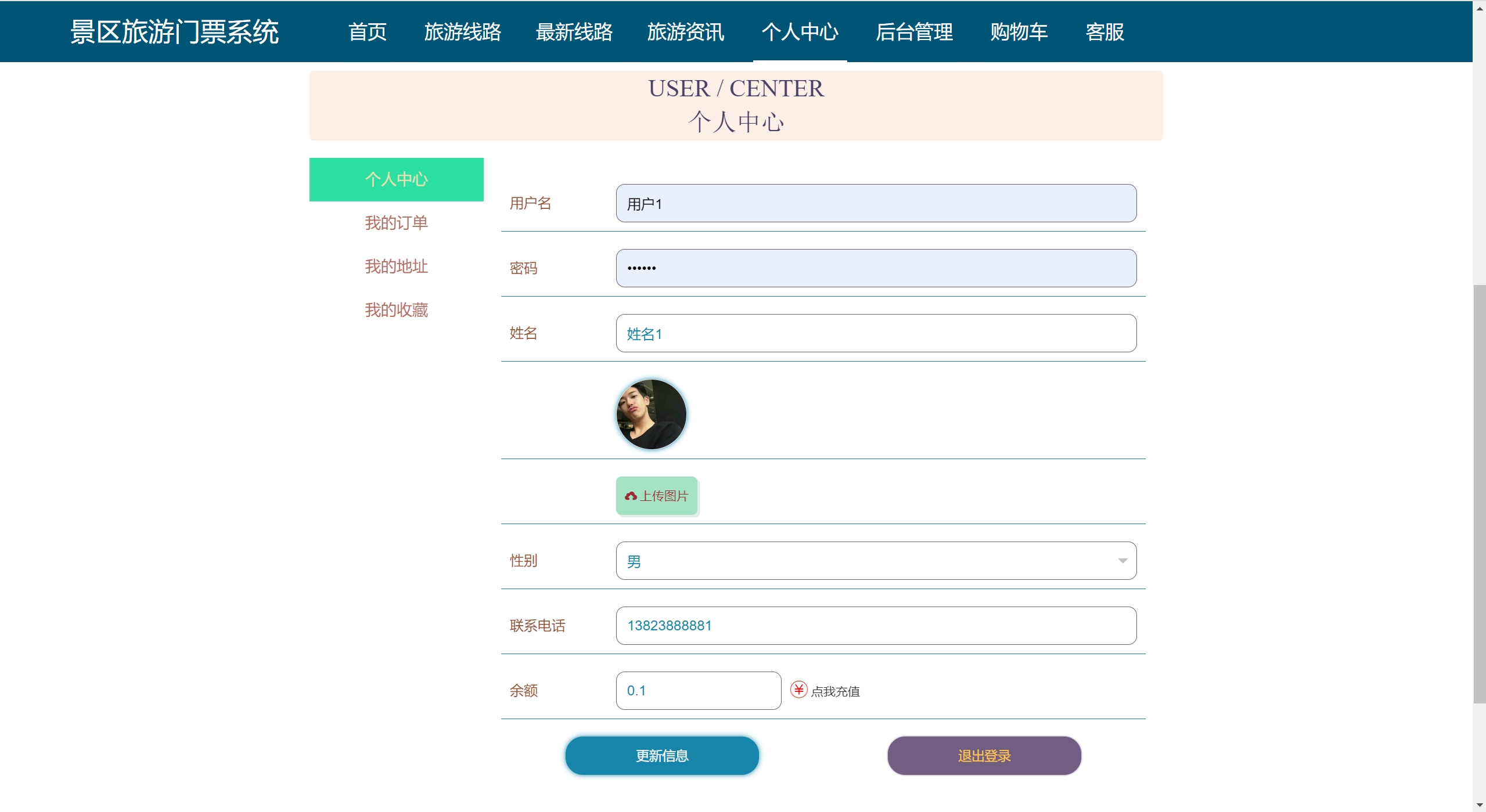Expand the gender dropdown arrow

click(x=1122, y=561)
